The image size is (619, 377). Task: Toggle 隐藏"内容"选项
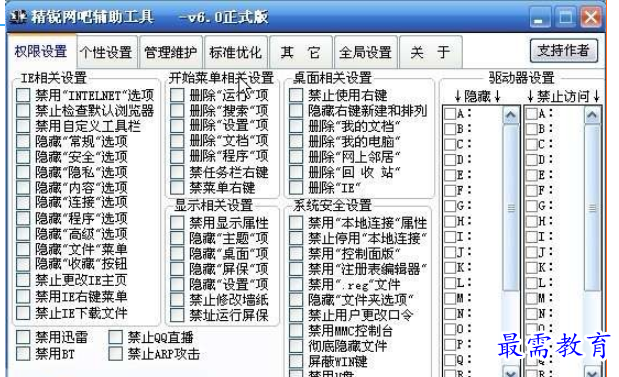[x=23, y=188]
